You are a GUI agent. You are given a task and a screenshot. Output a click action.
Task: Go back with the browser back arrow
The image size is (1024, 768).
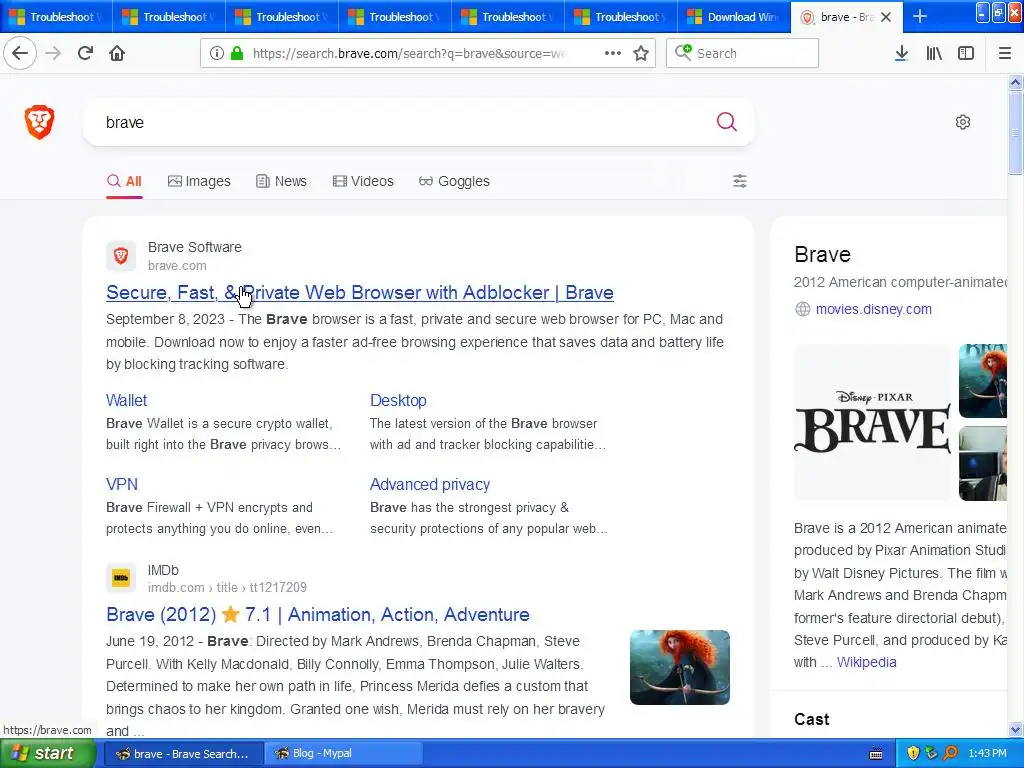tap(20, 53)
